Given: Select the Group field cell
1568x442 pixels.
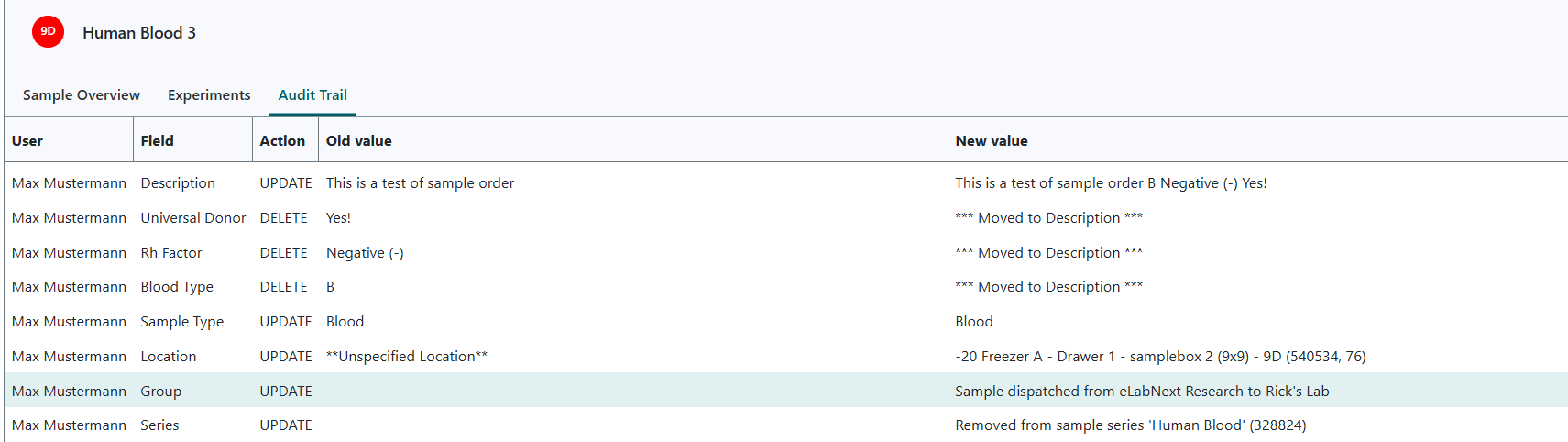Looking at the screenshot, I should click(x=161, y=392).
